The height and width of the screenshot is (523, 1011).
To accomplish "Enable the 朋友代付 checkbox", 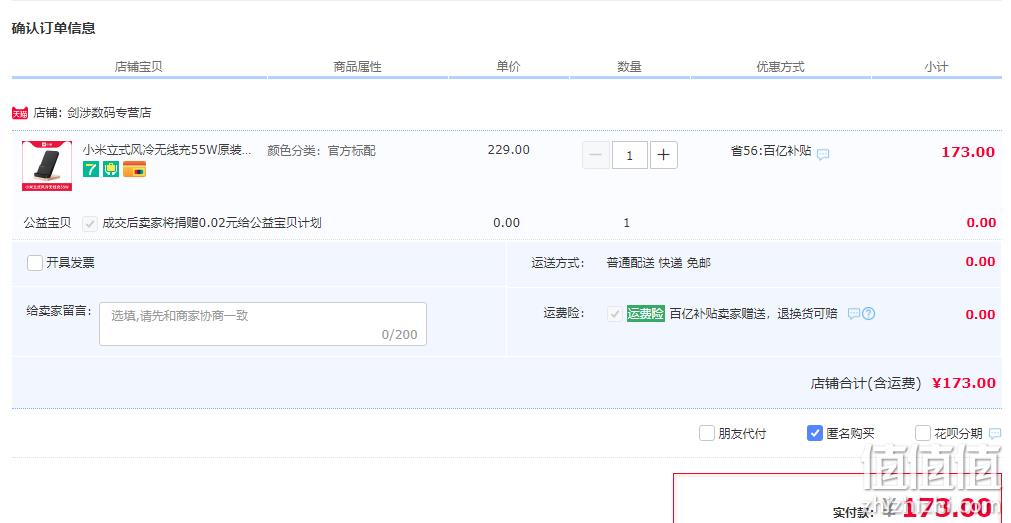I will pyautogui.click(x=707, y=433).
